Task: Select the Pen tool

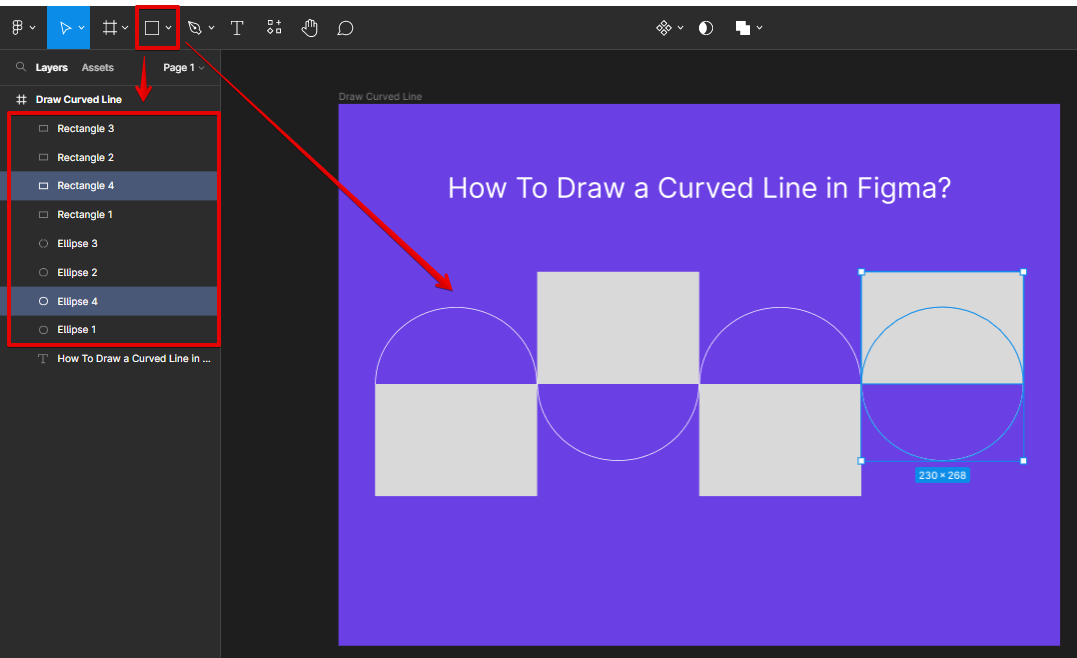Action: [x=195, y=28]
